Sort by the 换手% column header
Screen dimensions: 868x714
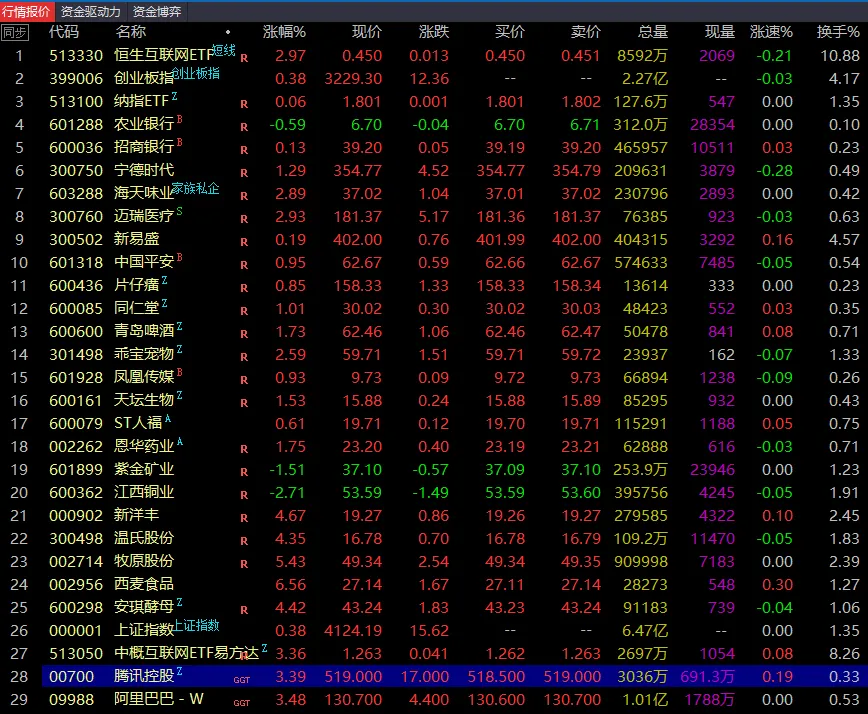pos(838,32)
